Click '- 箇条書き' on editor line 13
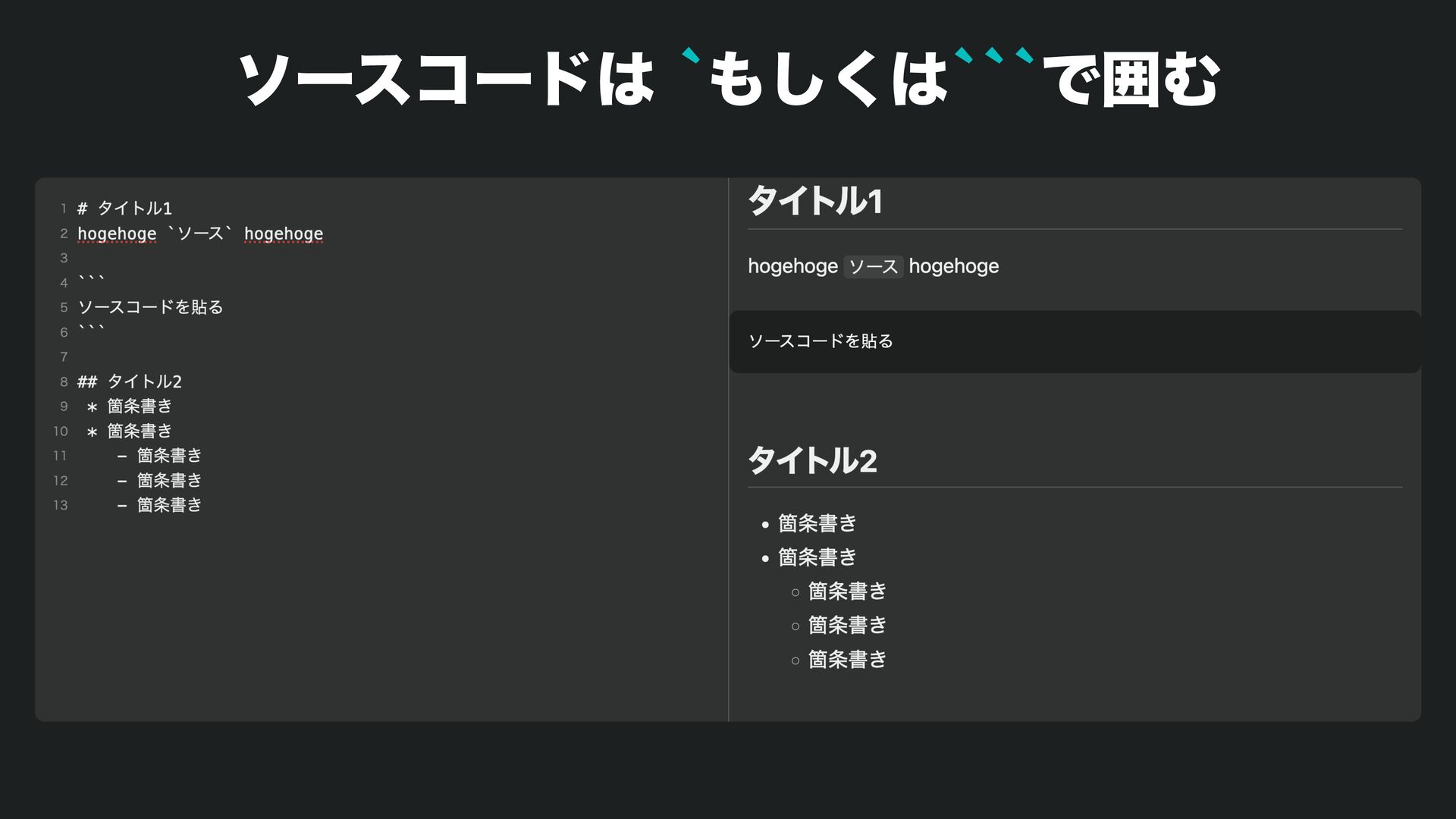1456x819 pixels. tap(160, 505)
